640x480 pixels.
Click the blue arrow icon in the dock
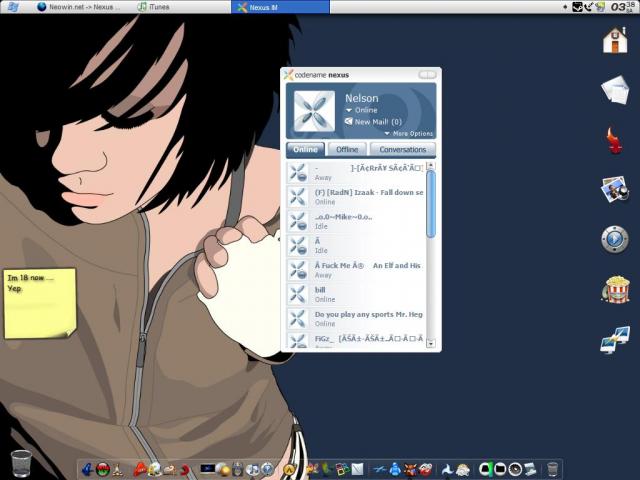coord(87,470)
